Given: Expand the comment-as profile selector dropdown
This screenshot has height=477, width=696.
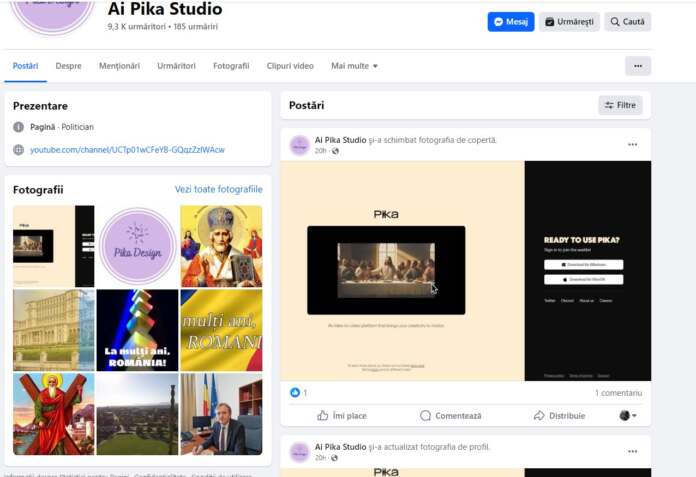Looking at the screenshot, I should 628,416.
